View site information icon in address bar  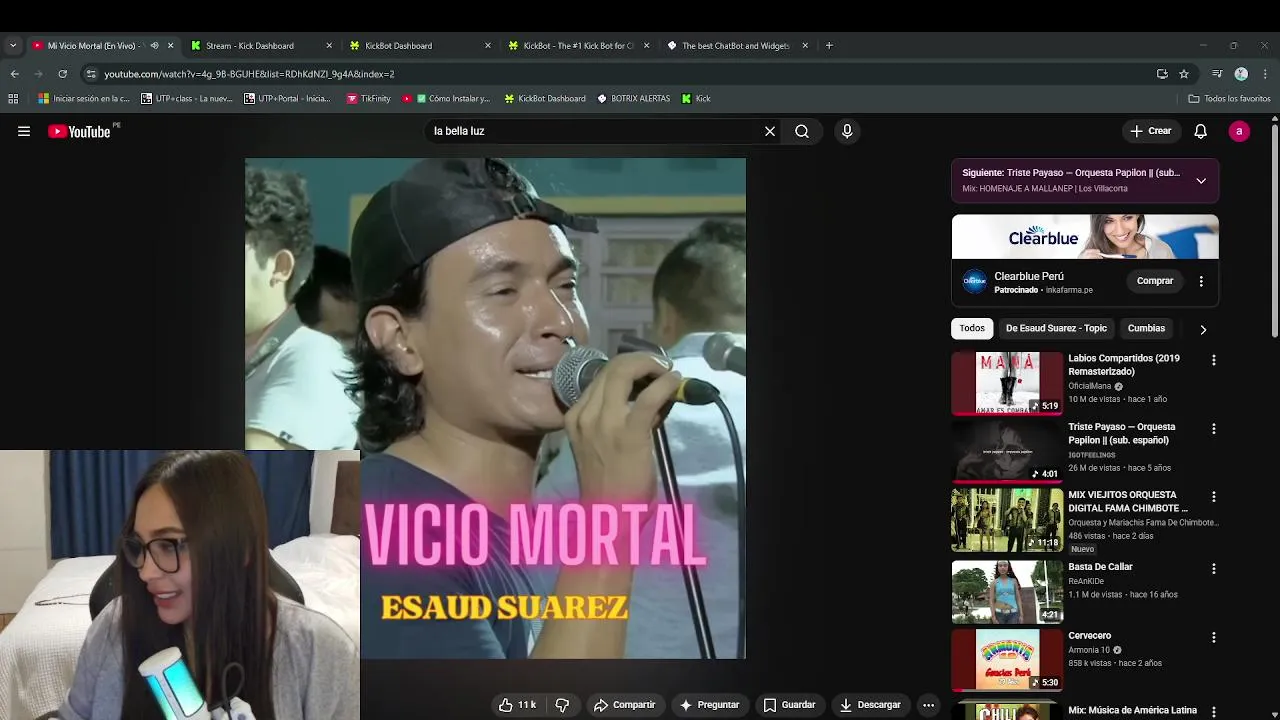pos(91,74)
